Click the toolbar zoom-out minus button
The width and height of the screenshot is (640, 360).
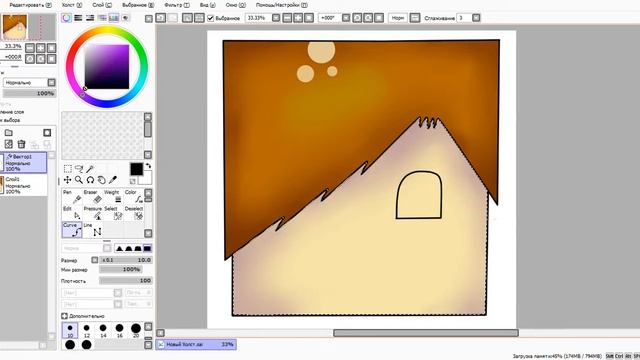(x=287, y=18)
